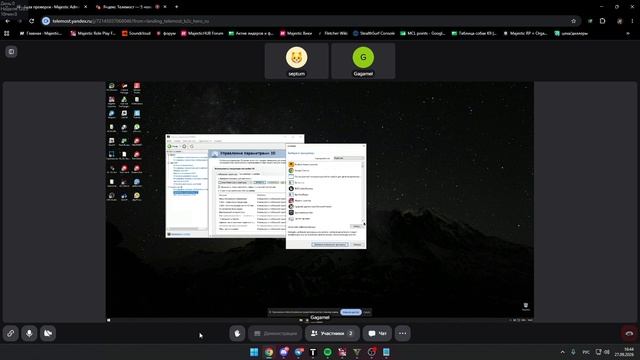This screenshot has height=360, width=640.
Task: Open the taskbar clock and date
Action: [x=624, y=352]
